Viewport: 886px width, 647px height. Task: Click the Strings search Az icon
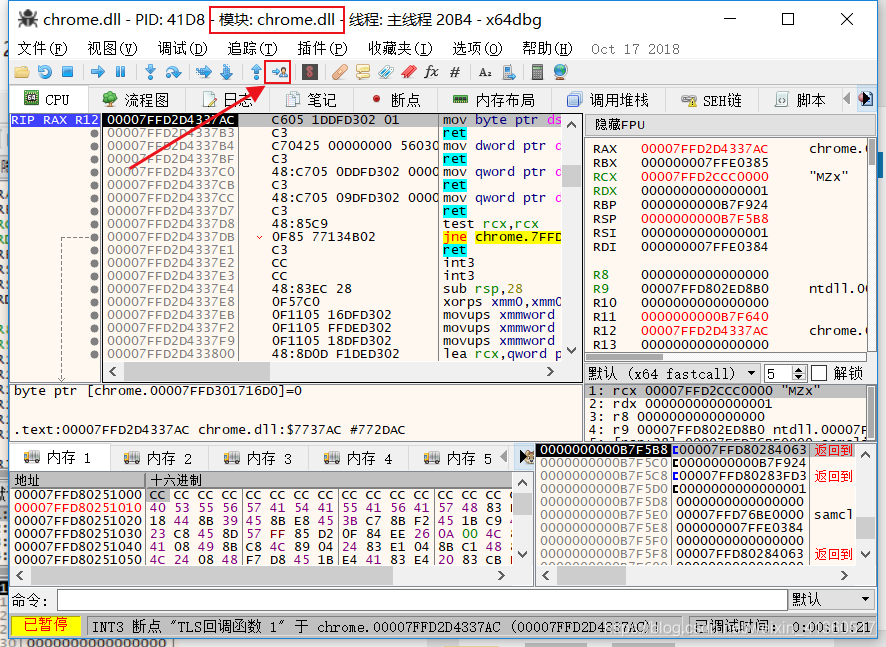(x=485, y=72)
